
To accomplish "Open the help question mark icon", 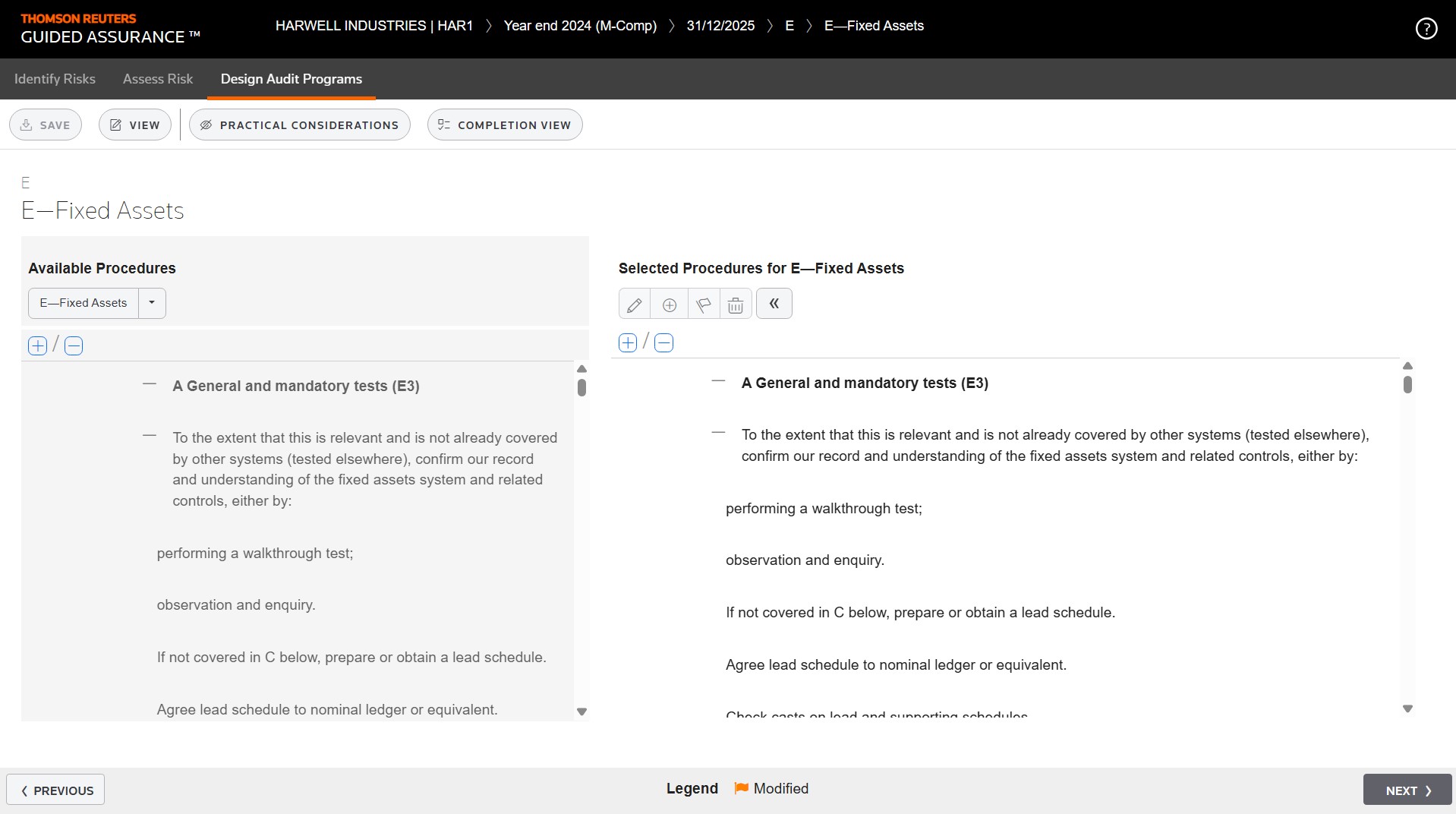I will 1426,29.
